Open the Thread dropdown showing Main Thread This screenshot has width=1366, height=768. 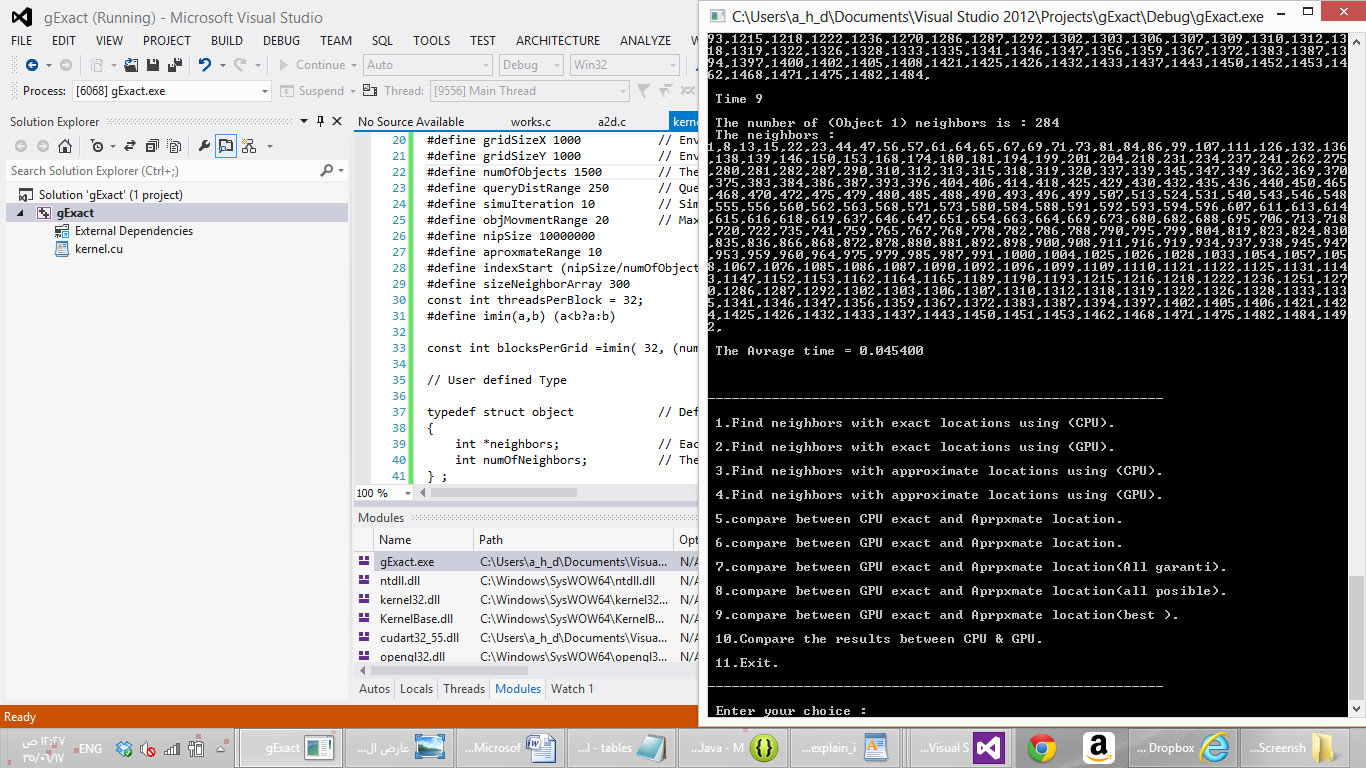(x=529, y=91)
